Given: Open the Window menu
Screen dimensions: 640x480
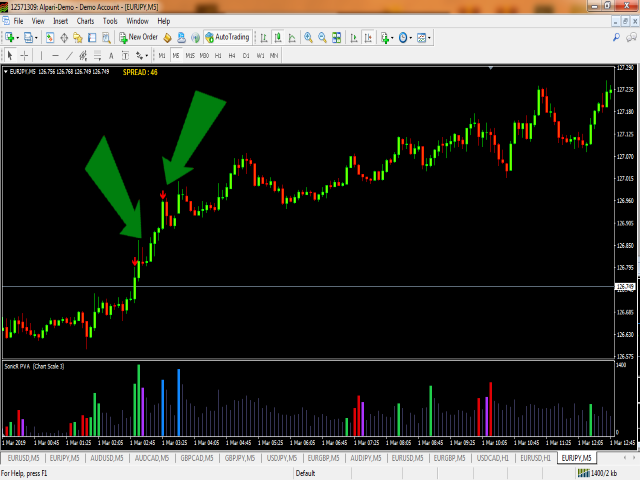Looking at the screenshot, I should tap(137, 21).
